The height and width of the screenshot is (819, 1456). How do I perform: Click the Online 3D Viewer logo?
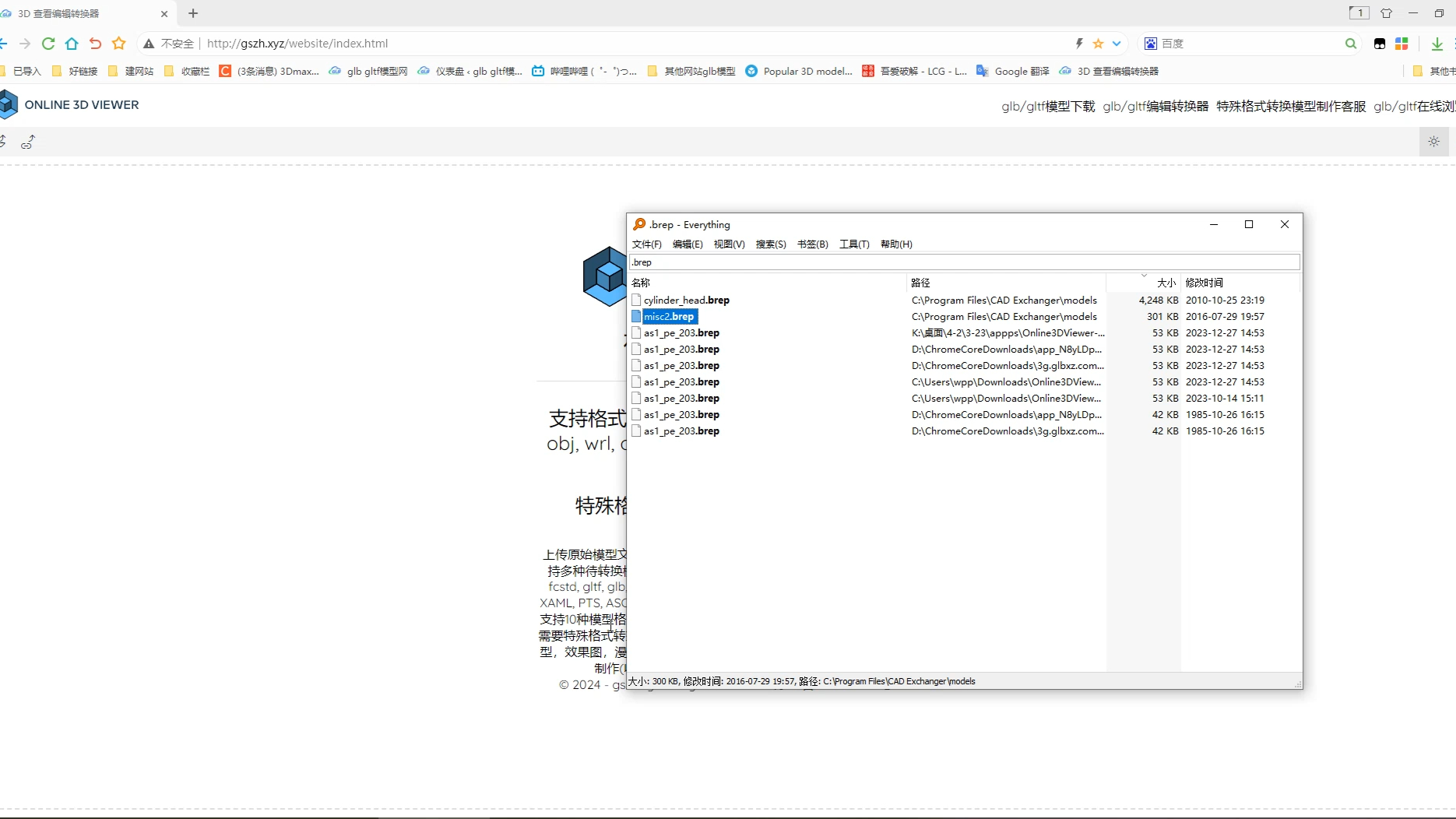pos(70,104)
